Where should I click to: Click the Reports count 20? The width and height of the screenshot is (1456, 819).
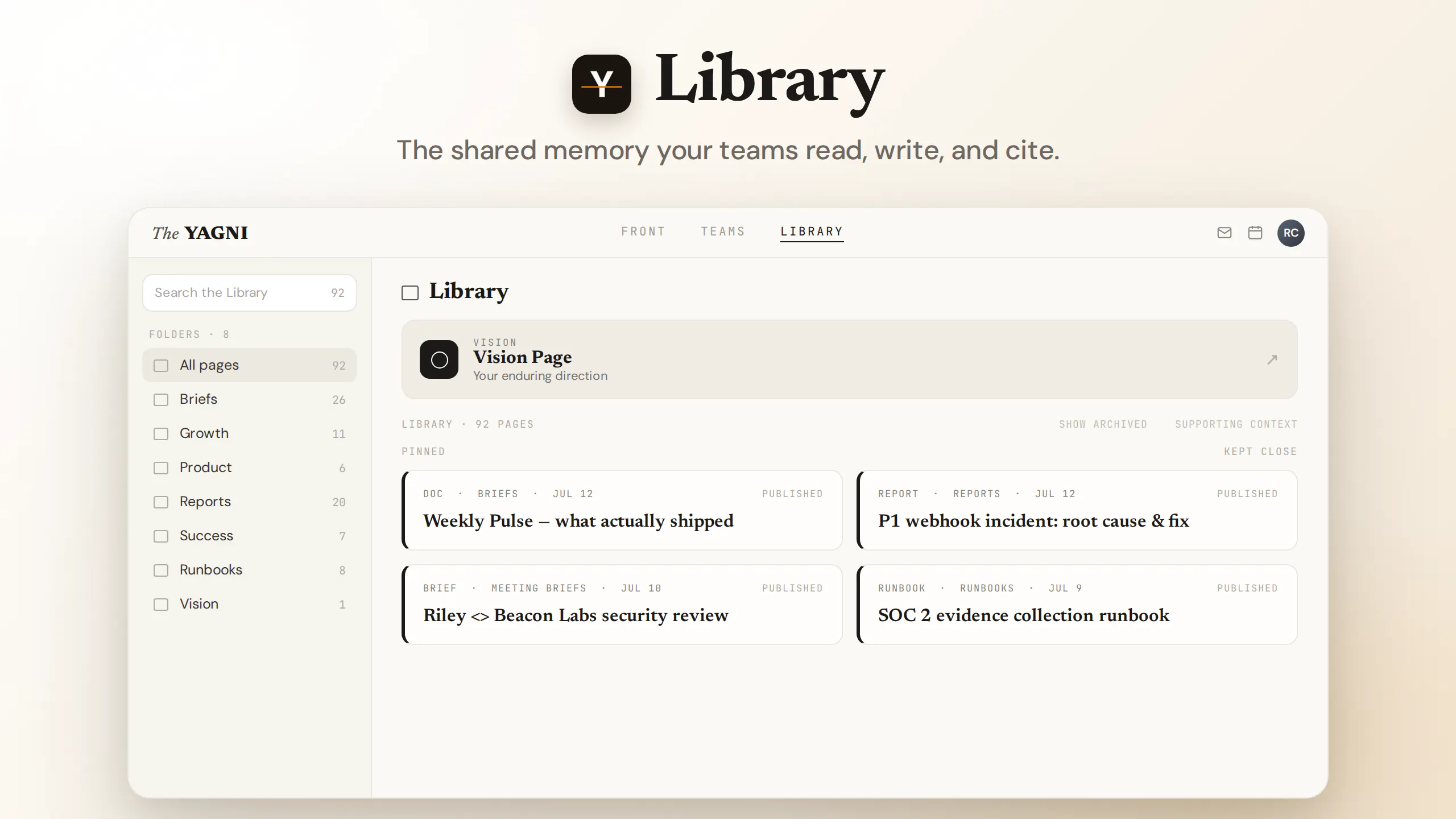click(x=338, y=502)
